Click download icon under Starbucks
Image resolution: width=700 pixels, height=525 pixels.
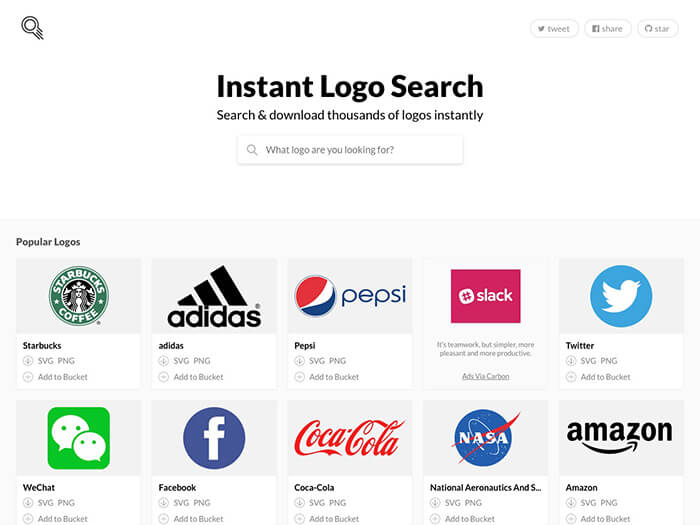pyautogui.click(x=28, y=361)
